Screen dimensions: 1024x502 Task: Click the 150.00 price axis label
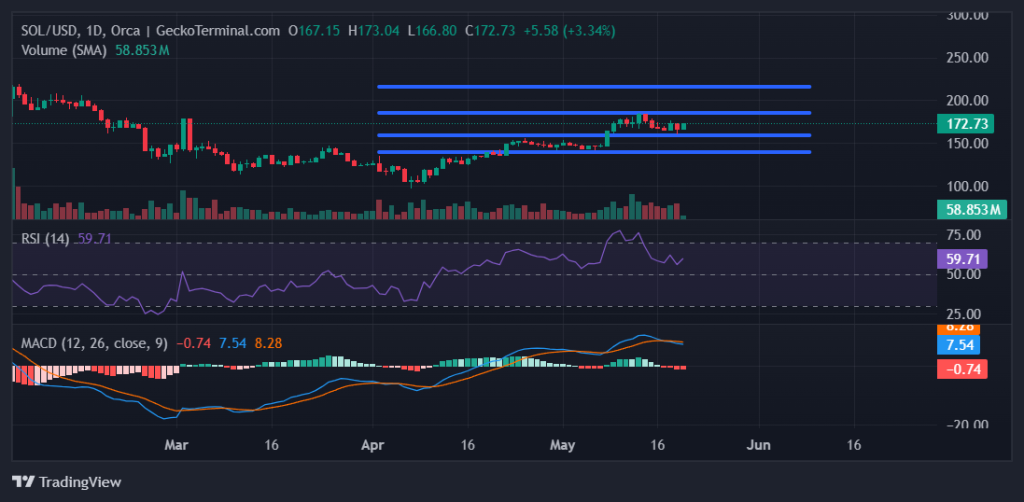(968, 144)
